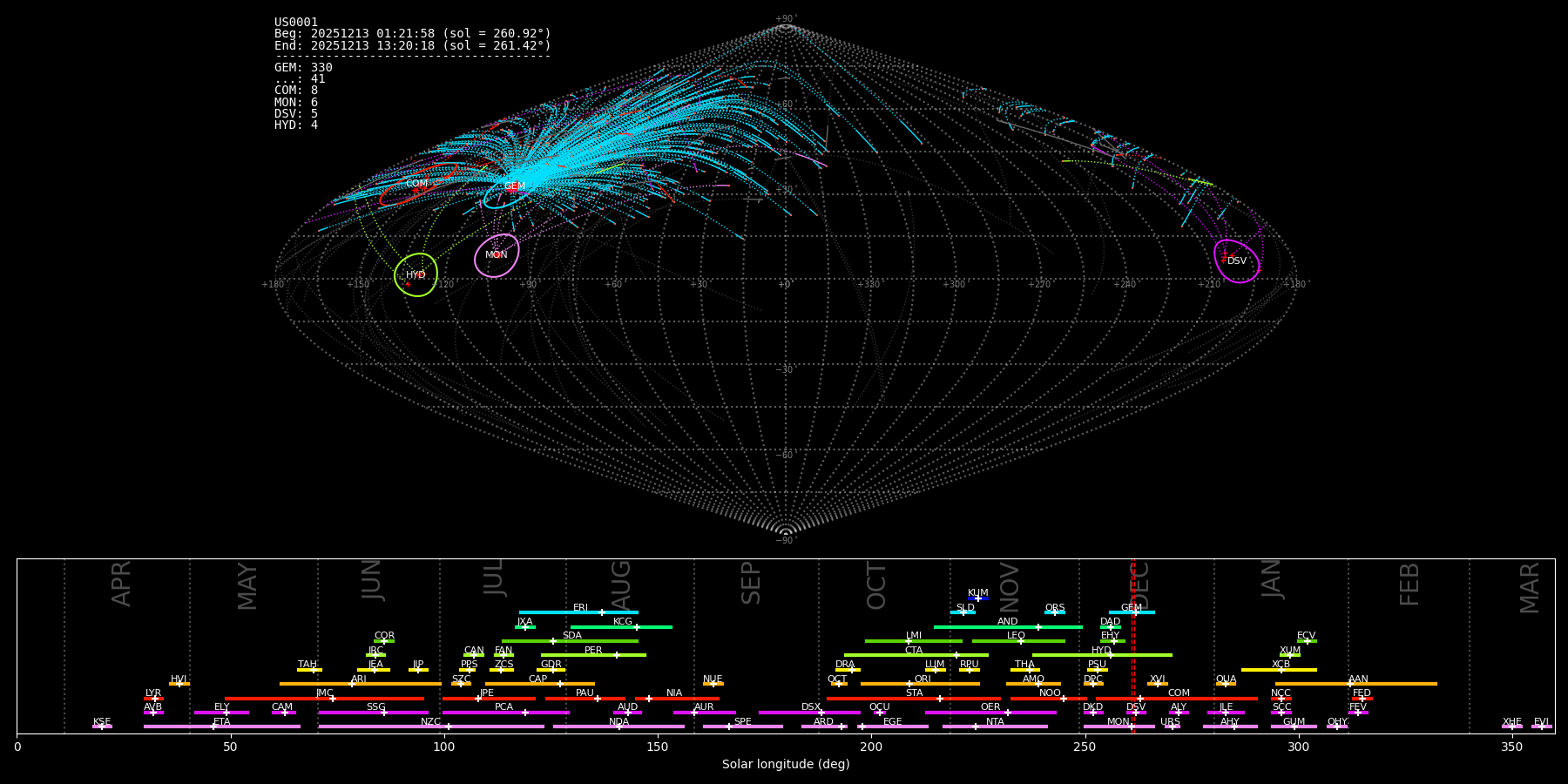Click the magenta DSV radiant circle
This screenshot has height=784, width=1568.
[x=1237, y=261]
